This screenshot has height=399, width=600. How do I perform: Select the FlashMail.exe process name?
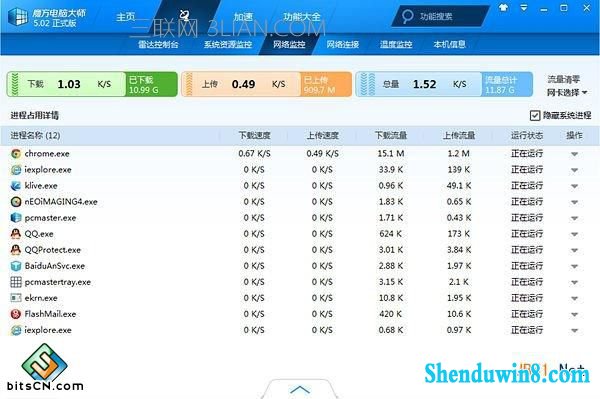(x=51, y=314)
